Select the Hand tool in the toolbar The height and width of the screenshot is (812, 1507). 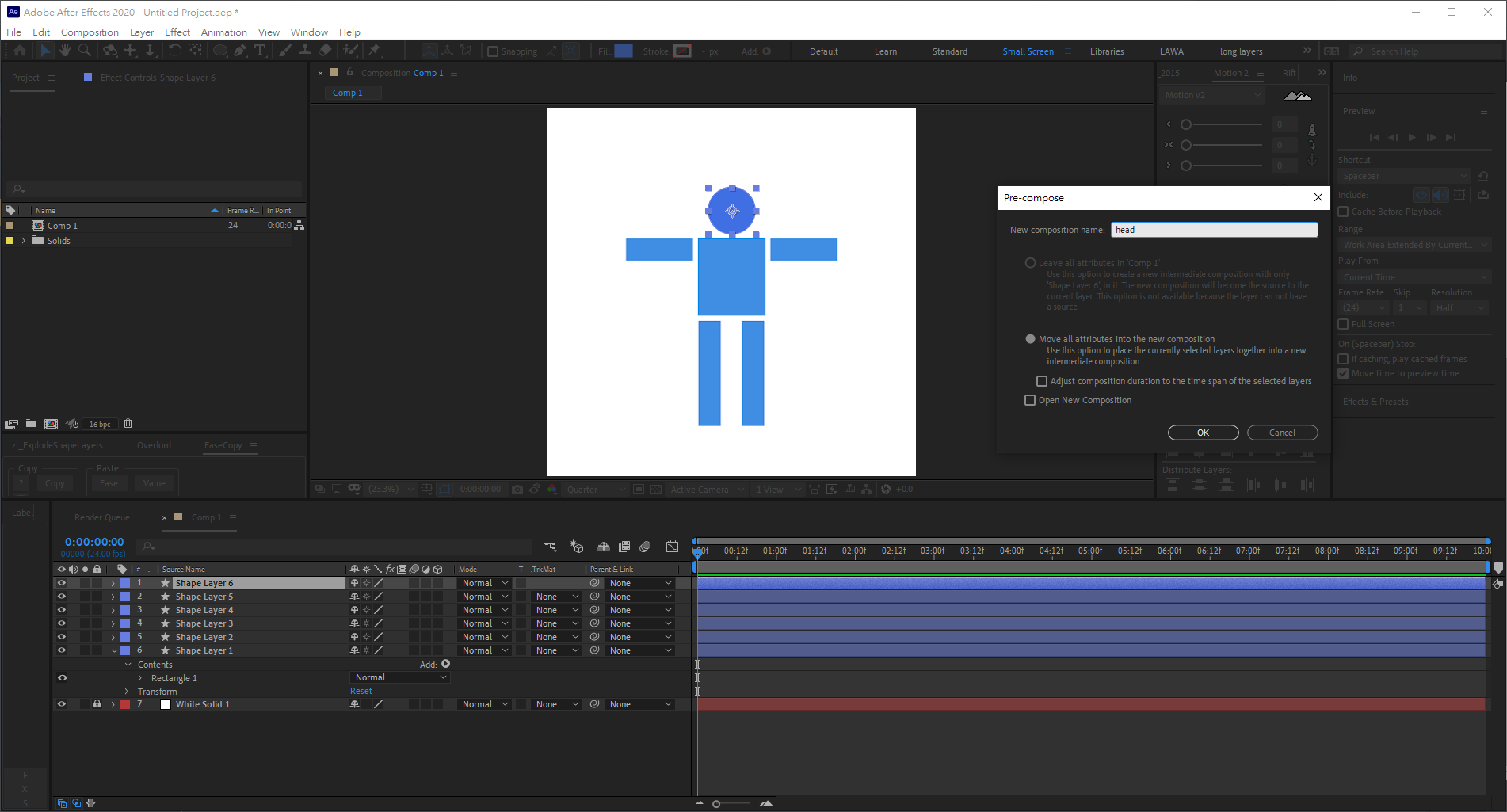(x=64, y=51)
